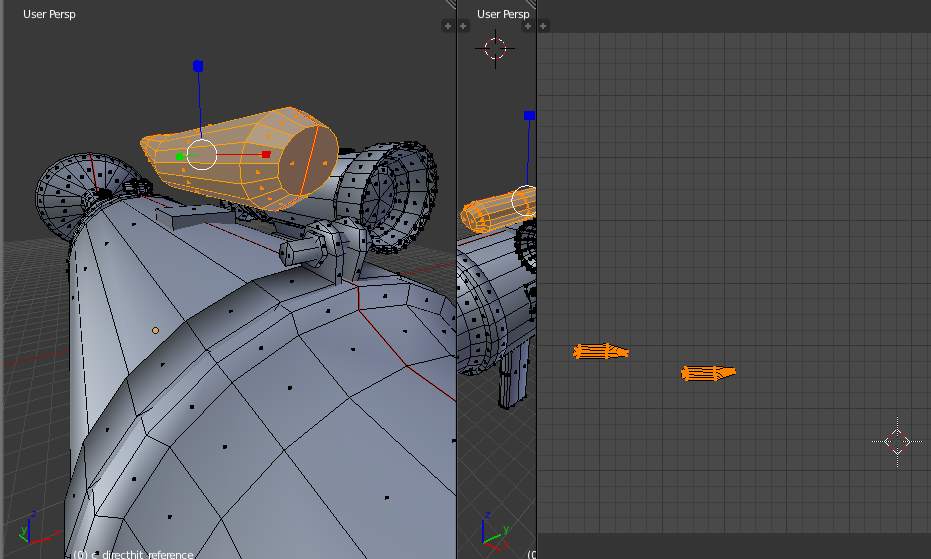Expand tool shelf plus in middle viewport

pyautogui.click(x=464, y=26)
